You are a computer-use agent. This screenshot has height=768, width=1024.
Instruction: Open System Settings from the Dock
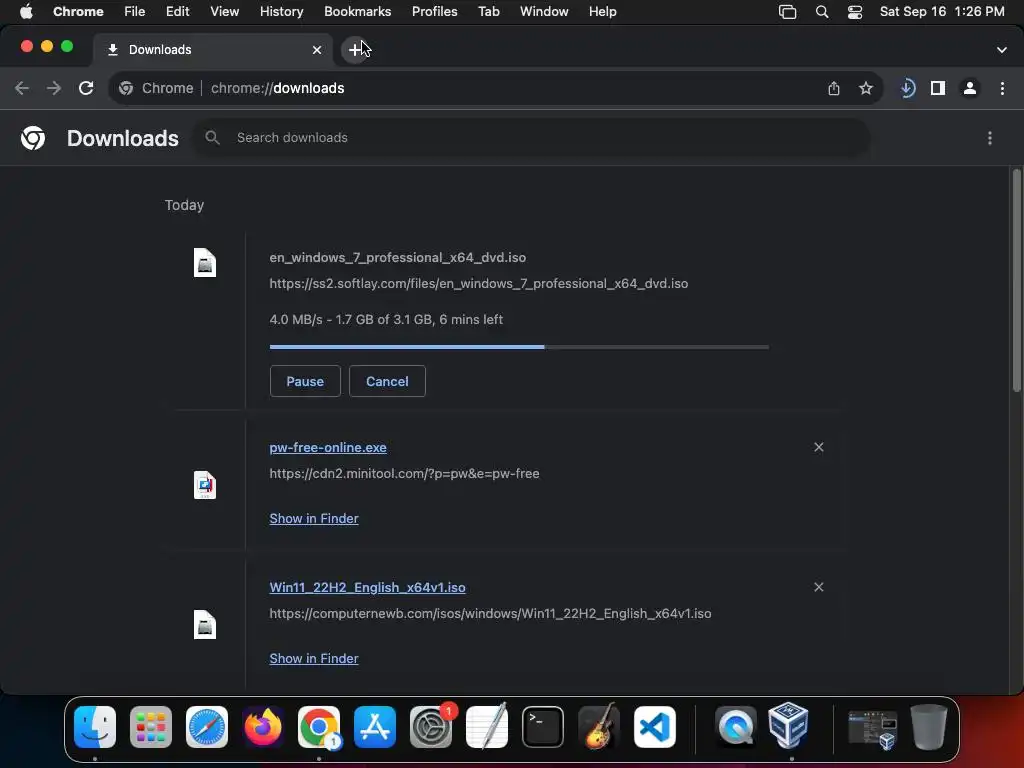(431, 727)
